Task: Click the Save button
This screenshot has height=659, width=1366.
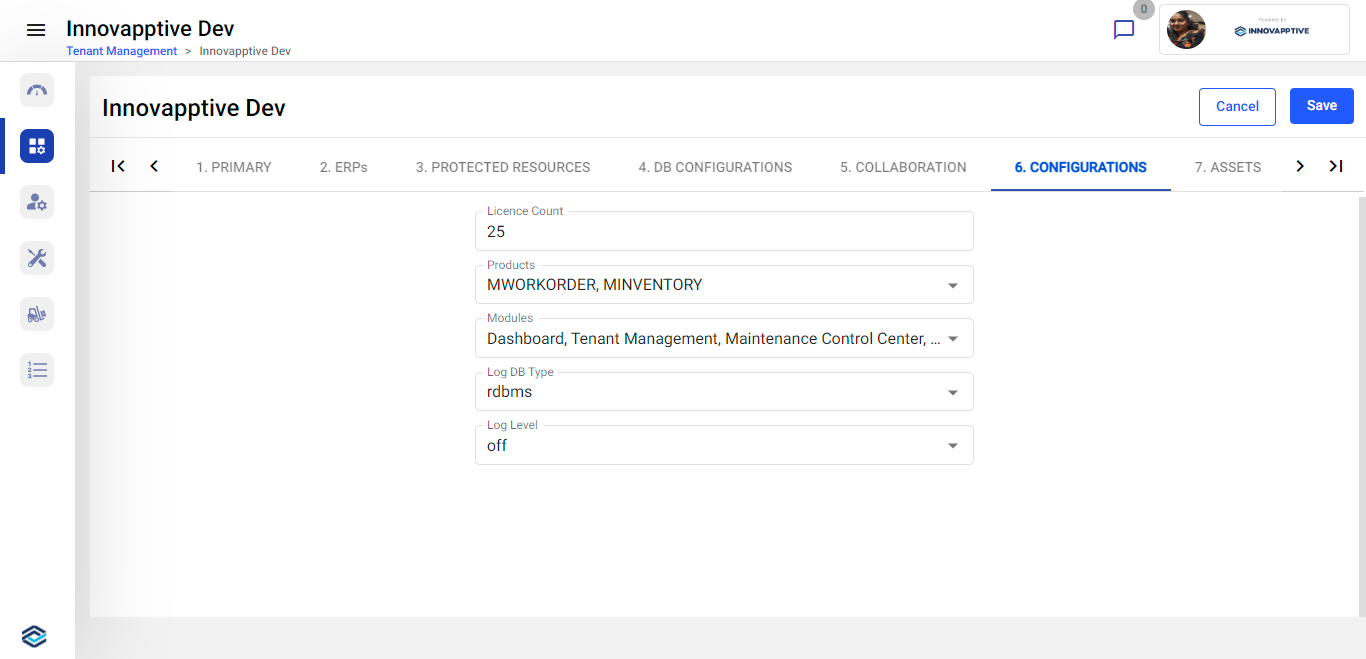Action: coord(1322,106)
